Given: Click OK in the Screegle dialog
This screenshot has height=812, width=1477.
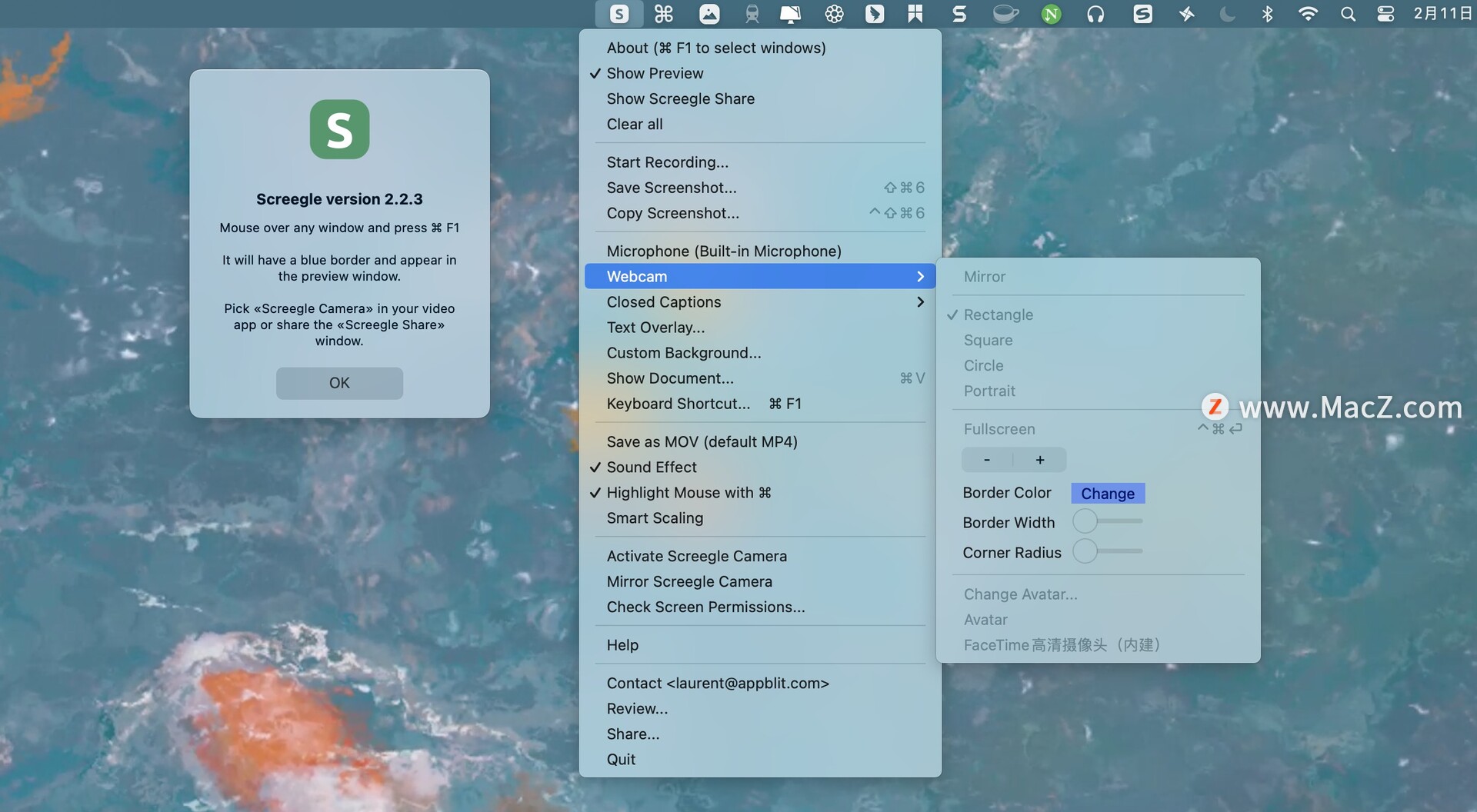Looking at the screenshot, I should coord(339,383).
